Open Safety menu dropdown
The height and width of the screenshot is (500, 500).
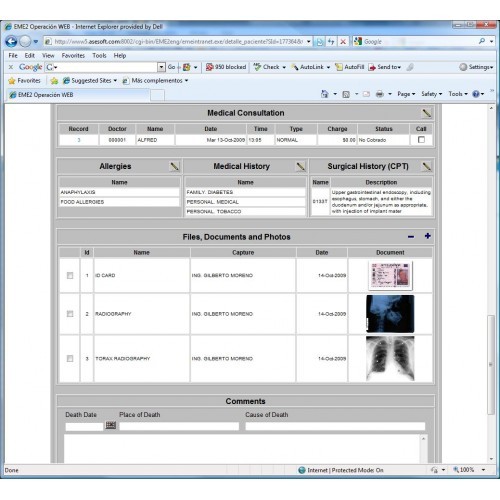[x=431, y=94]
